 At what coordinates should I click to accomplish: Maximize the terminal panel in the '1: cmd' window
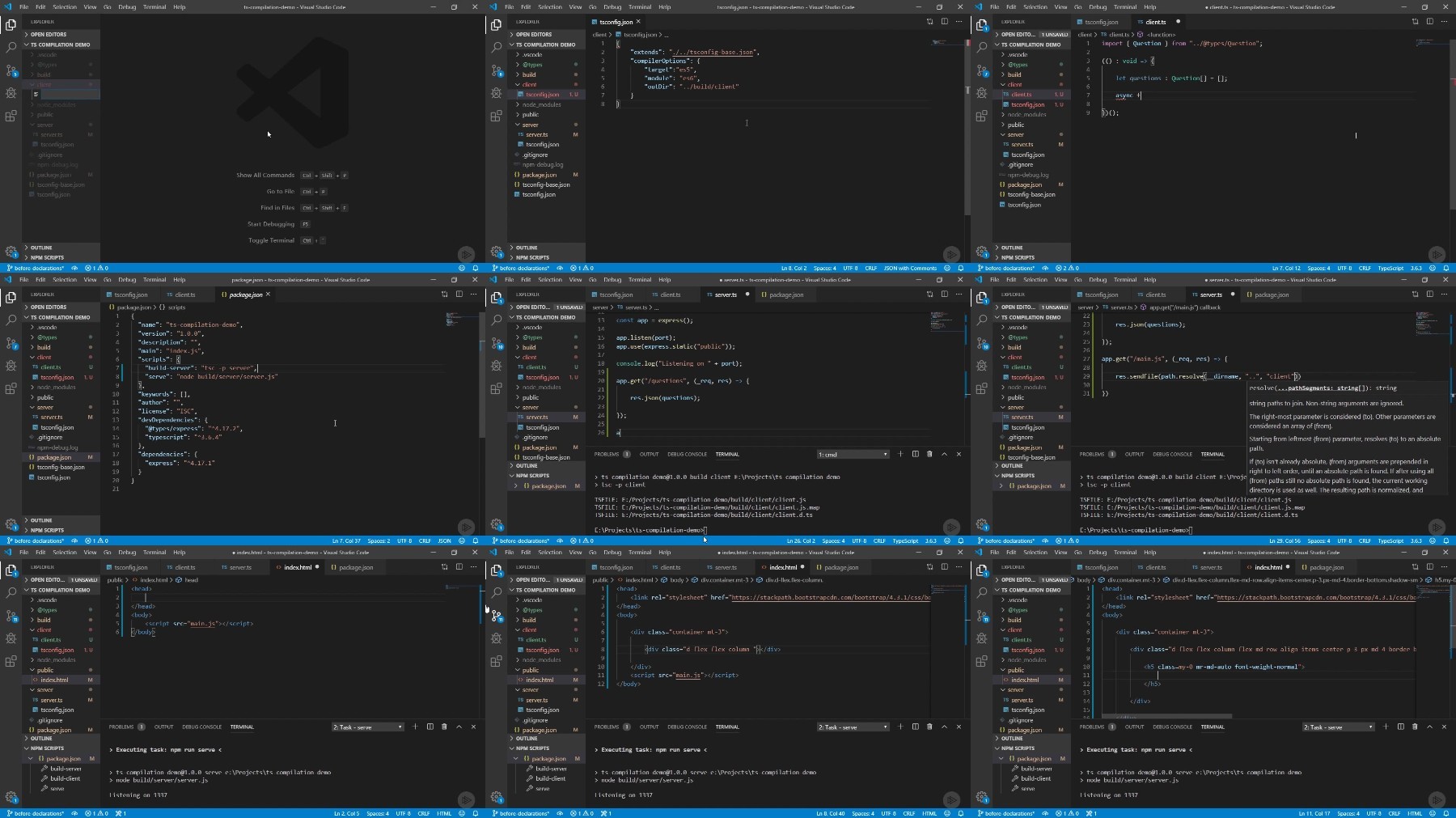click(944, 454)
